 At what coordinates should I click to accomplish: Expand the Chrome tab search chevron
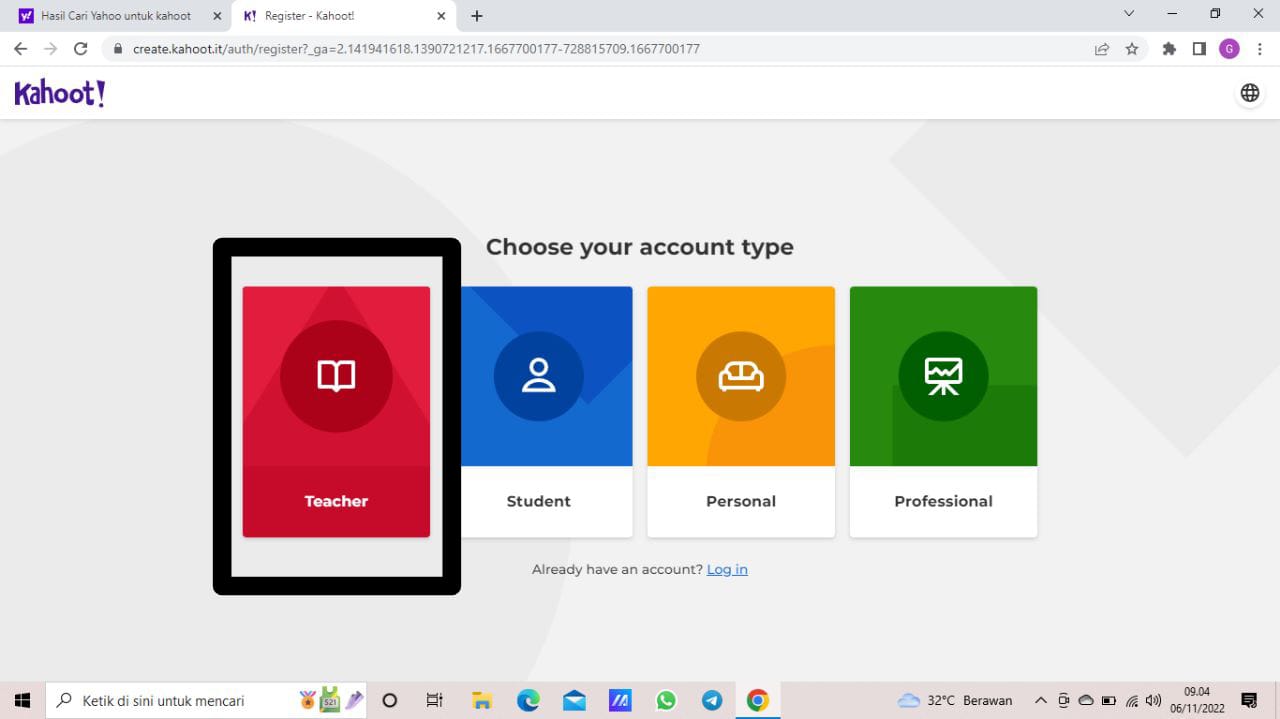(1129, 14)
